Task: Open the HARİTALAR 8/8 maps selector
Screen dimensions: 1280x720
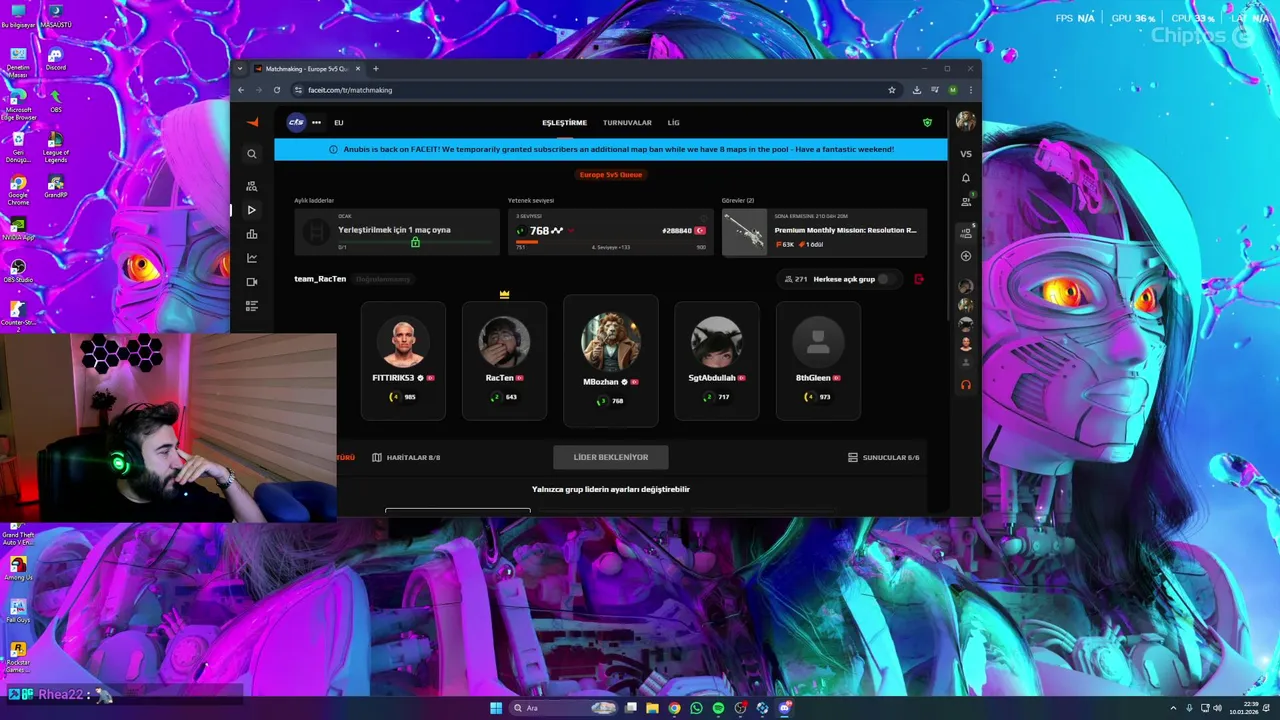Action: (x=406, y=457)
